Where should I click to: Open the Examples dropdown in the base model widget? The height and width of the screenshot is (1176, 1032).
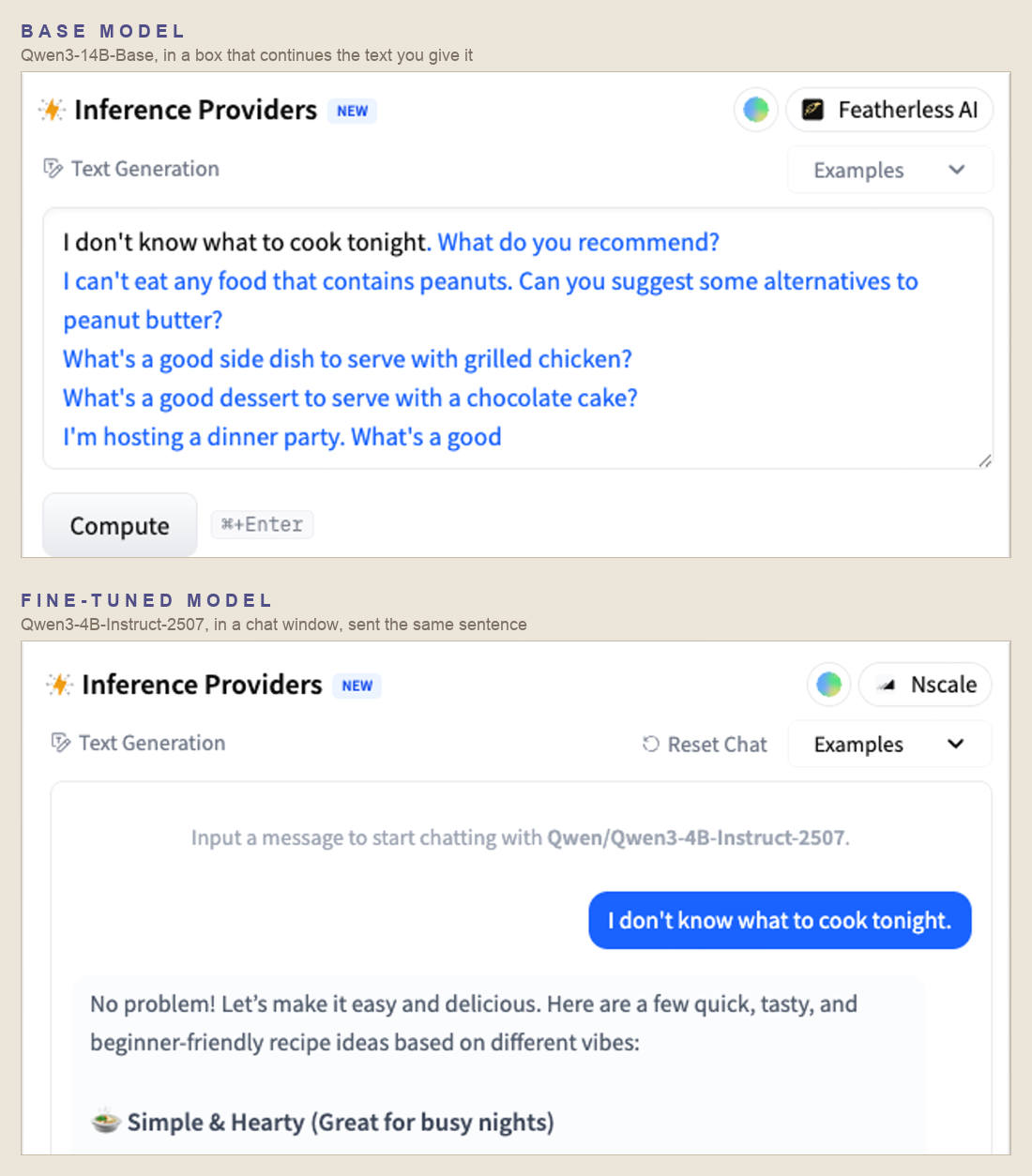tap(889, 170)
